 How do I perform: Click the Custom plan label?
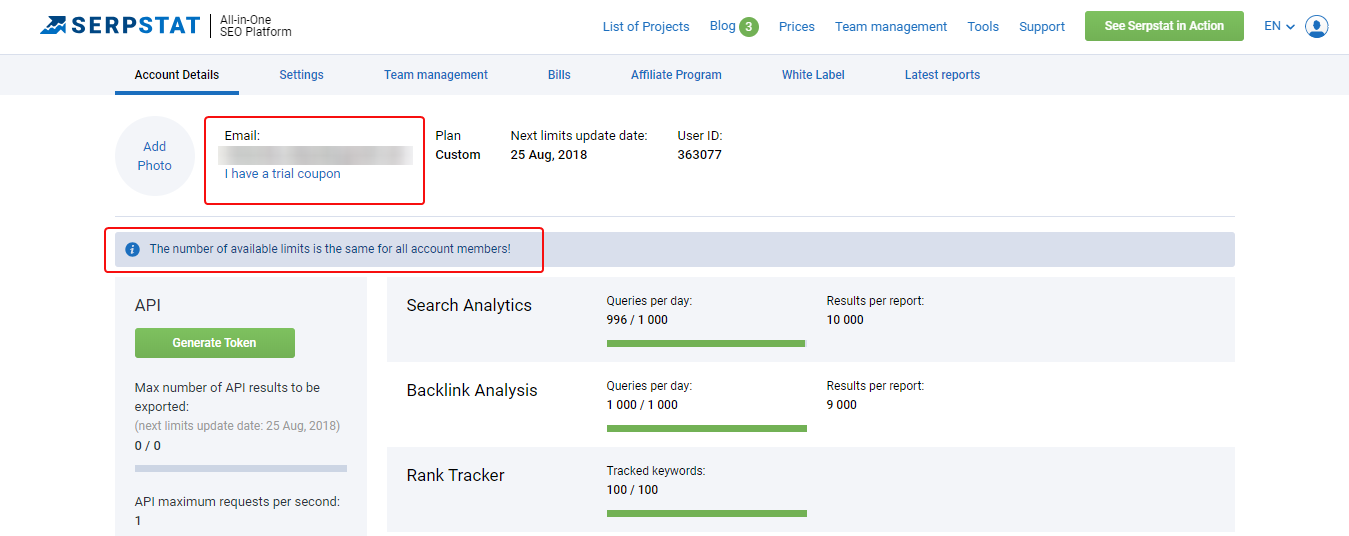point(458,155)
